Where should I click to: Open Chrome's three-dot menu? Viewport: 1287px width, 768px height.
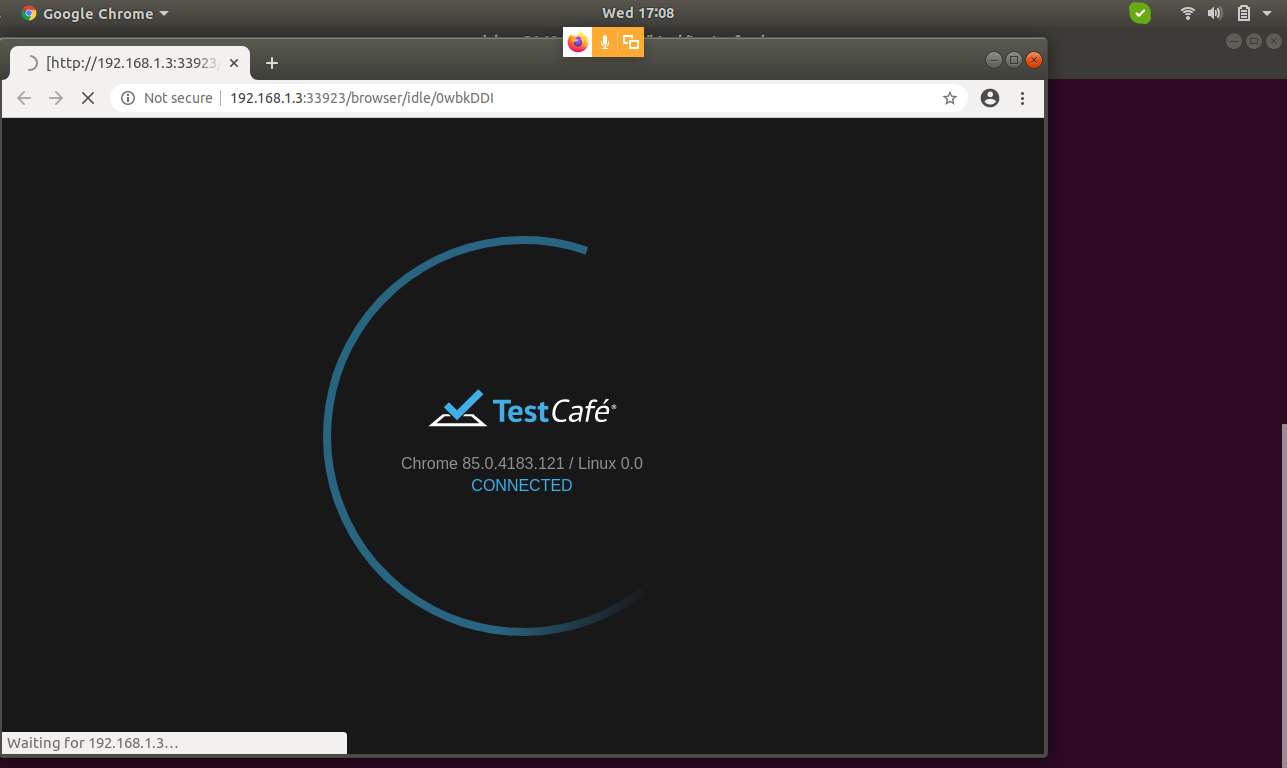(1022, 98)
